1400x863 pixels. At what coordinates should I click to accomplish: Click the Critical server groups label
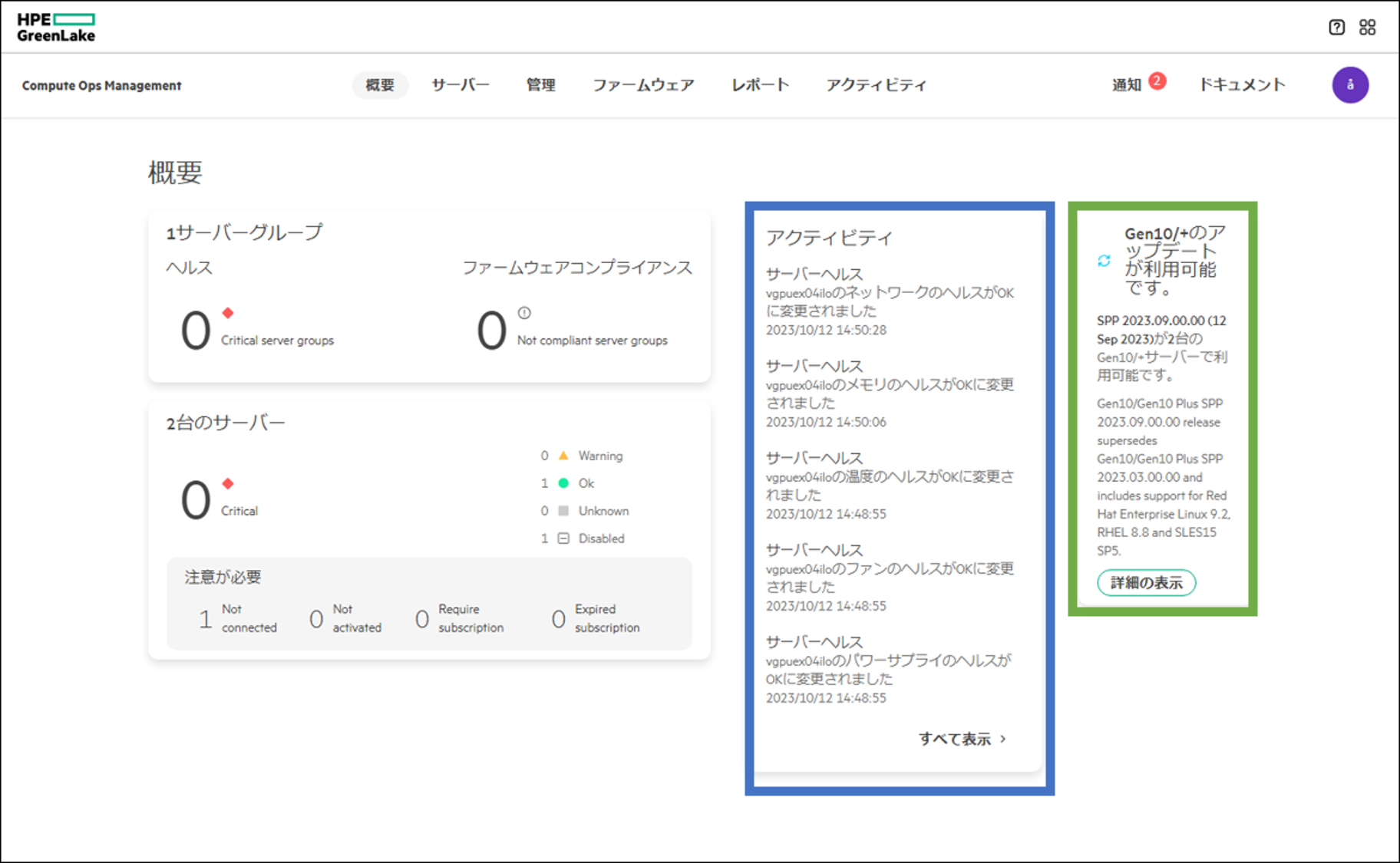(277, 341)
